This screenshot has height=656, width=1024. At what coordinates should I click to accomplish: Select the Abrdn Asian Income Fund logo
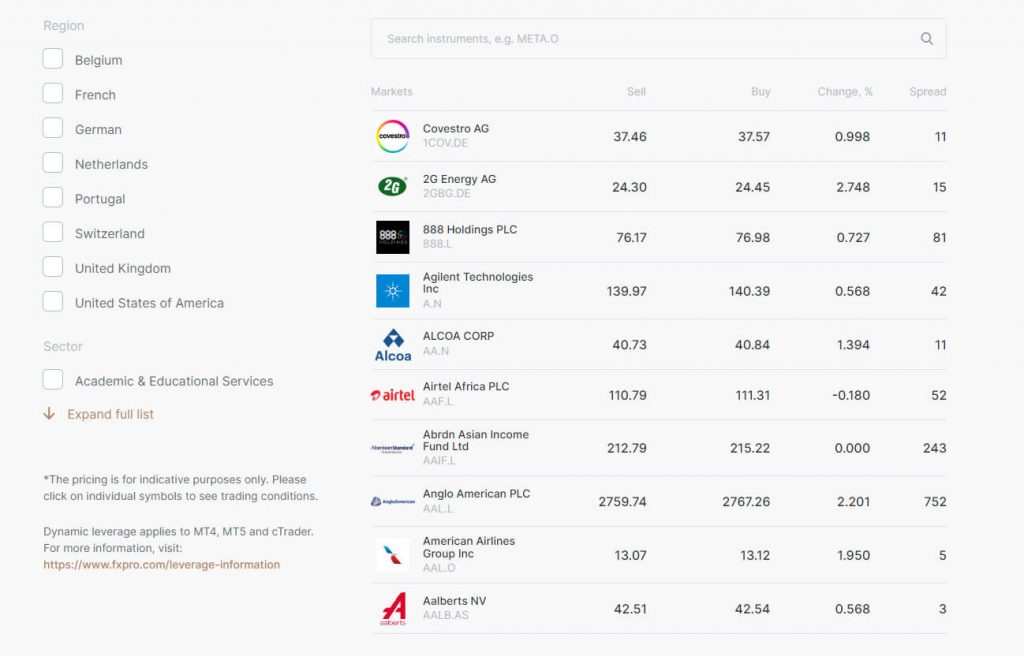coord(392,448)
